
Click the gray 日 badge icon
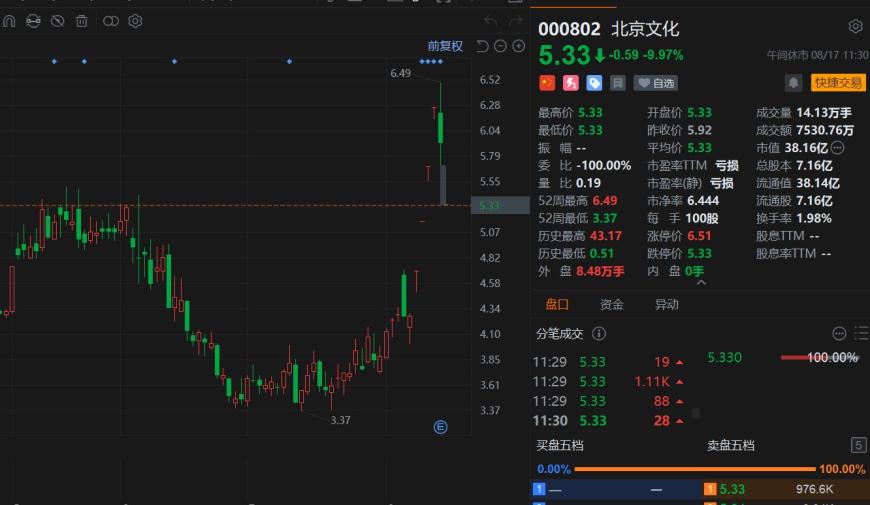618,83
